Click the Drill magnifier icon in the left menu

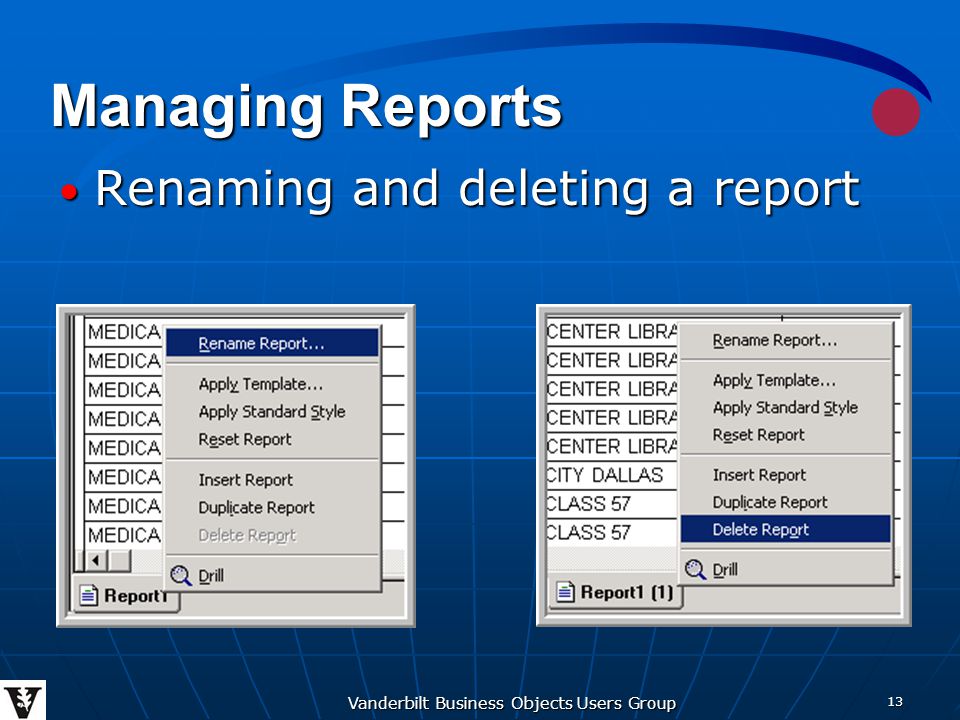[181, 576]
